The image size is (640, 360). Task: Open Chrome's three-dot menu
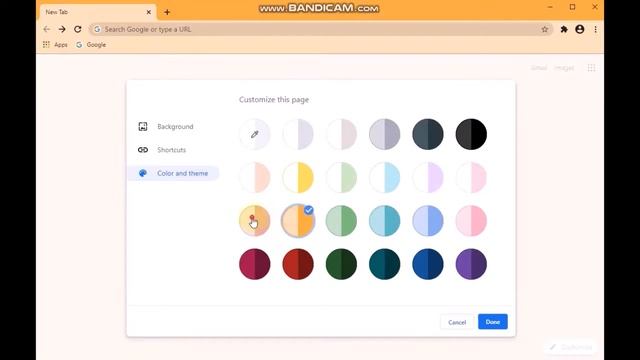596,29
